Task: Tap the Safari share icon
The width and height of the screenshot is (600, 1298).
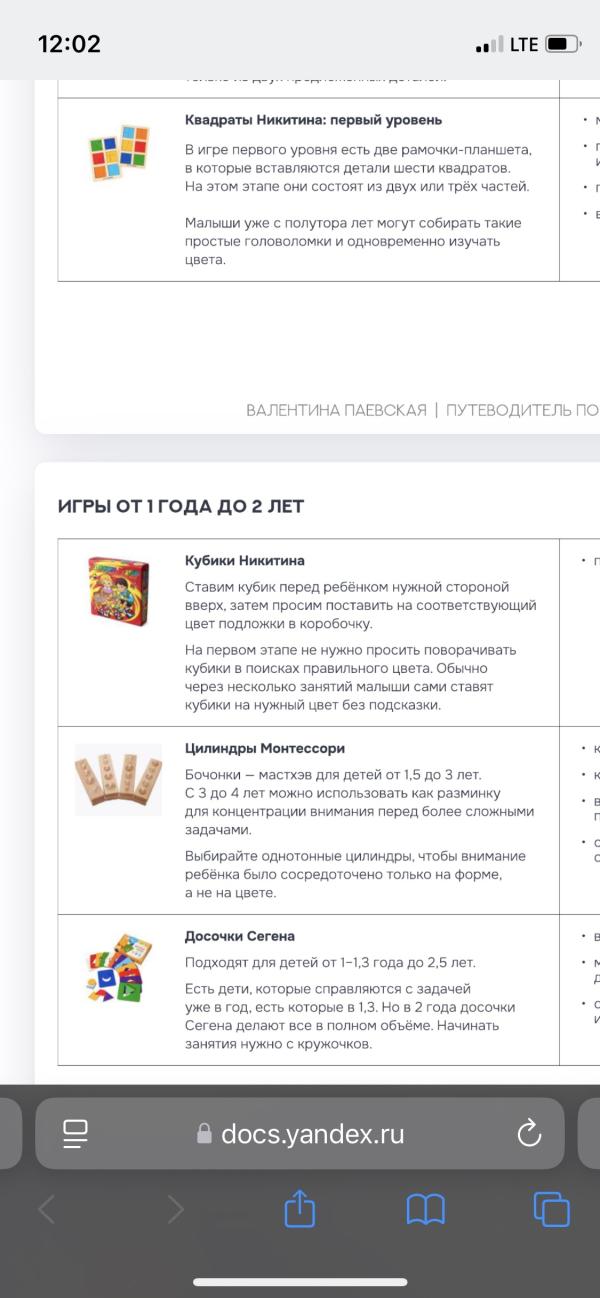Action: point(300,1208)
